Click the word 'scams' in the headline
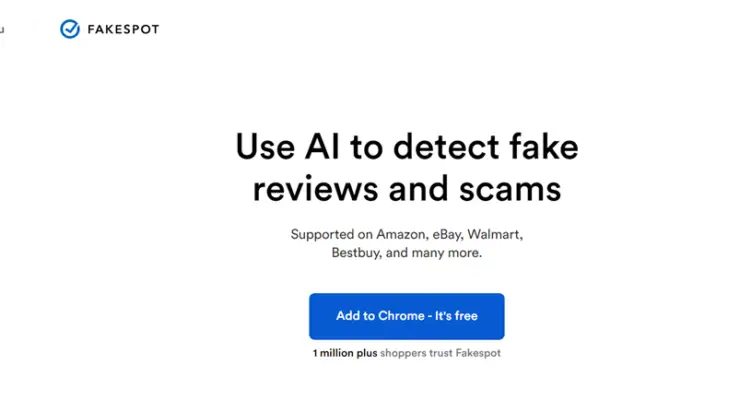Image resolution: width=740 pixels, height=400 pixels. point(510,190)
